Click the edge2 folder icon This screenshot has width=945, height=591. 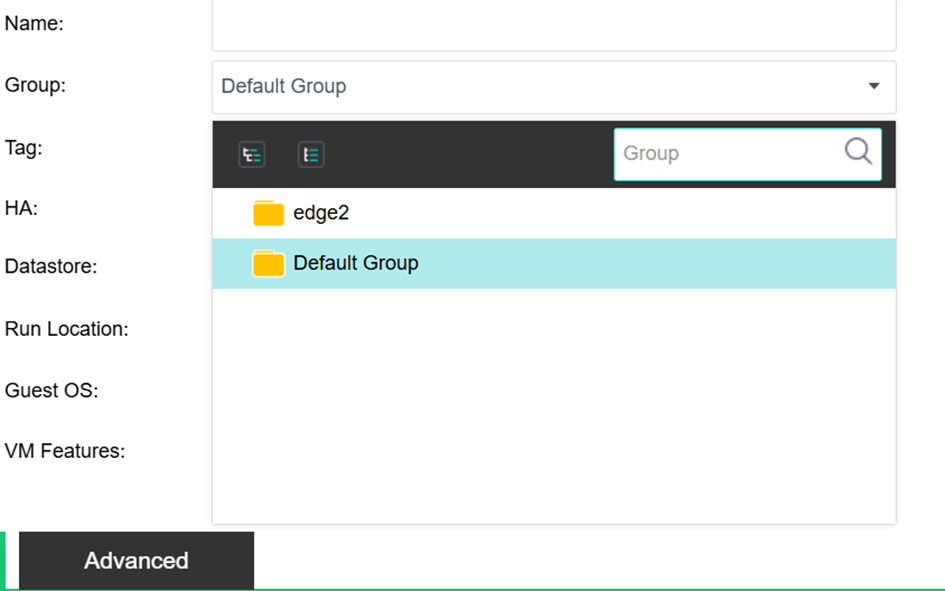268,213
